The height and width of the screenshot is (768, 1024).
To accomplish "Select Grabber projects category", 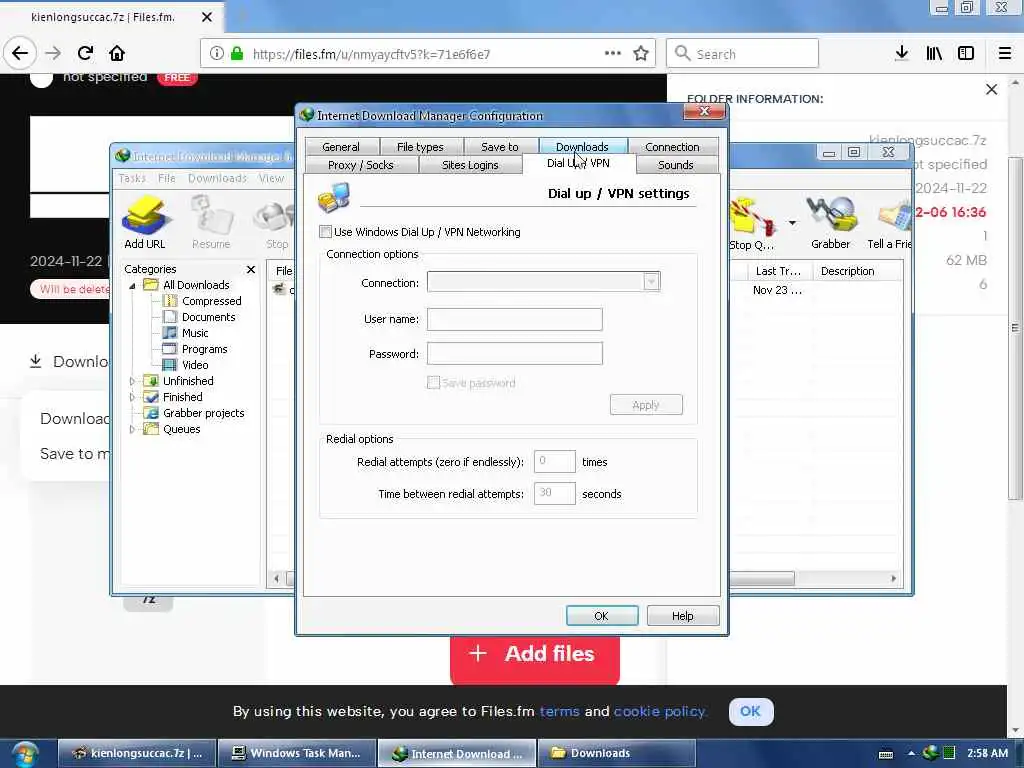I will tap(203, 413).
